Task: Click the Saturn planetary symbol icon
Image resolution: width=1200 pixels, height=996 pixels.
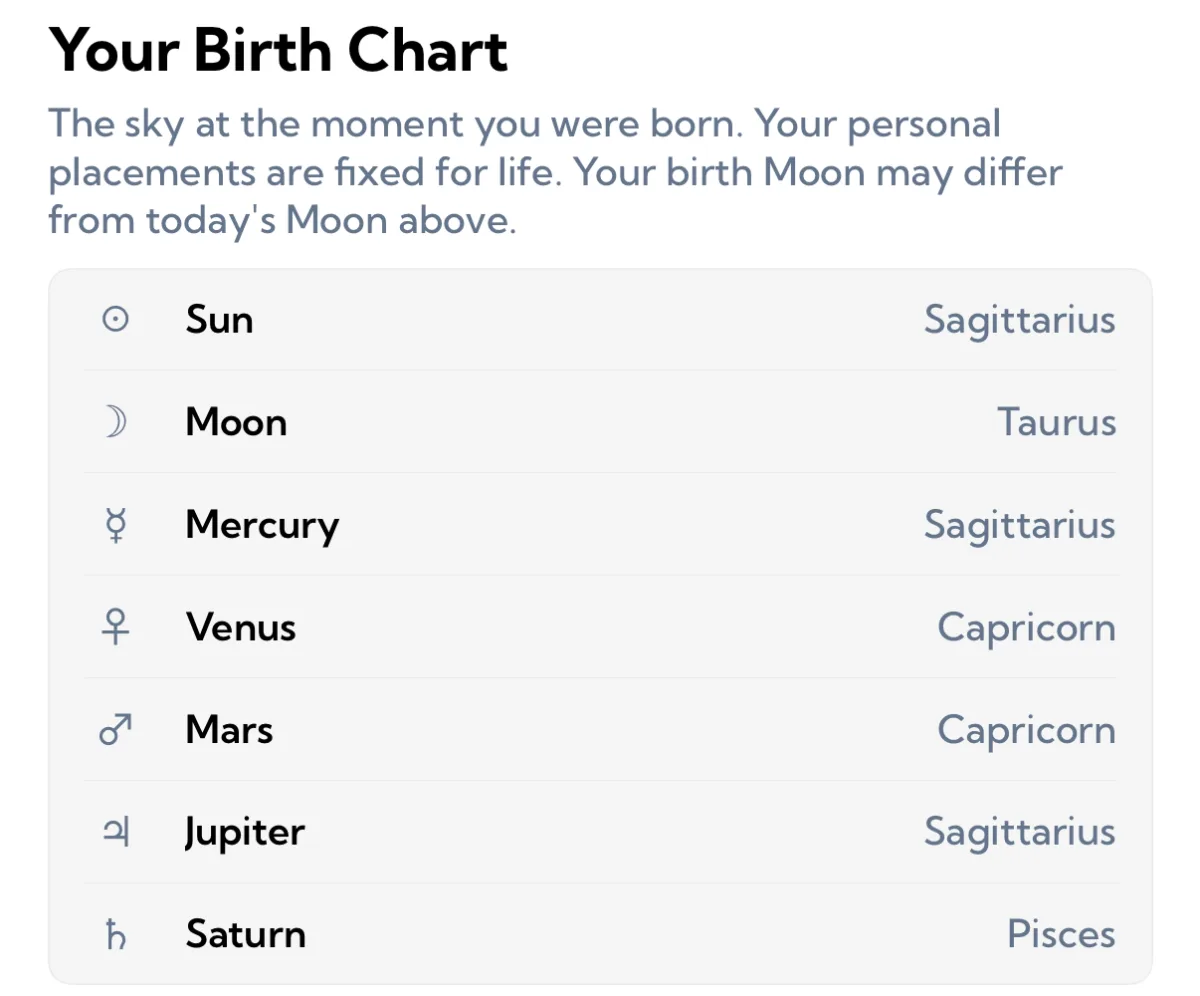Action: pyautogui.click(x=116, y=936)
